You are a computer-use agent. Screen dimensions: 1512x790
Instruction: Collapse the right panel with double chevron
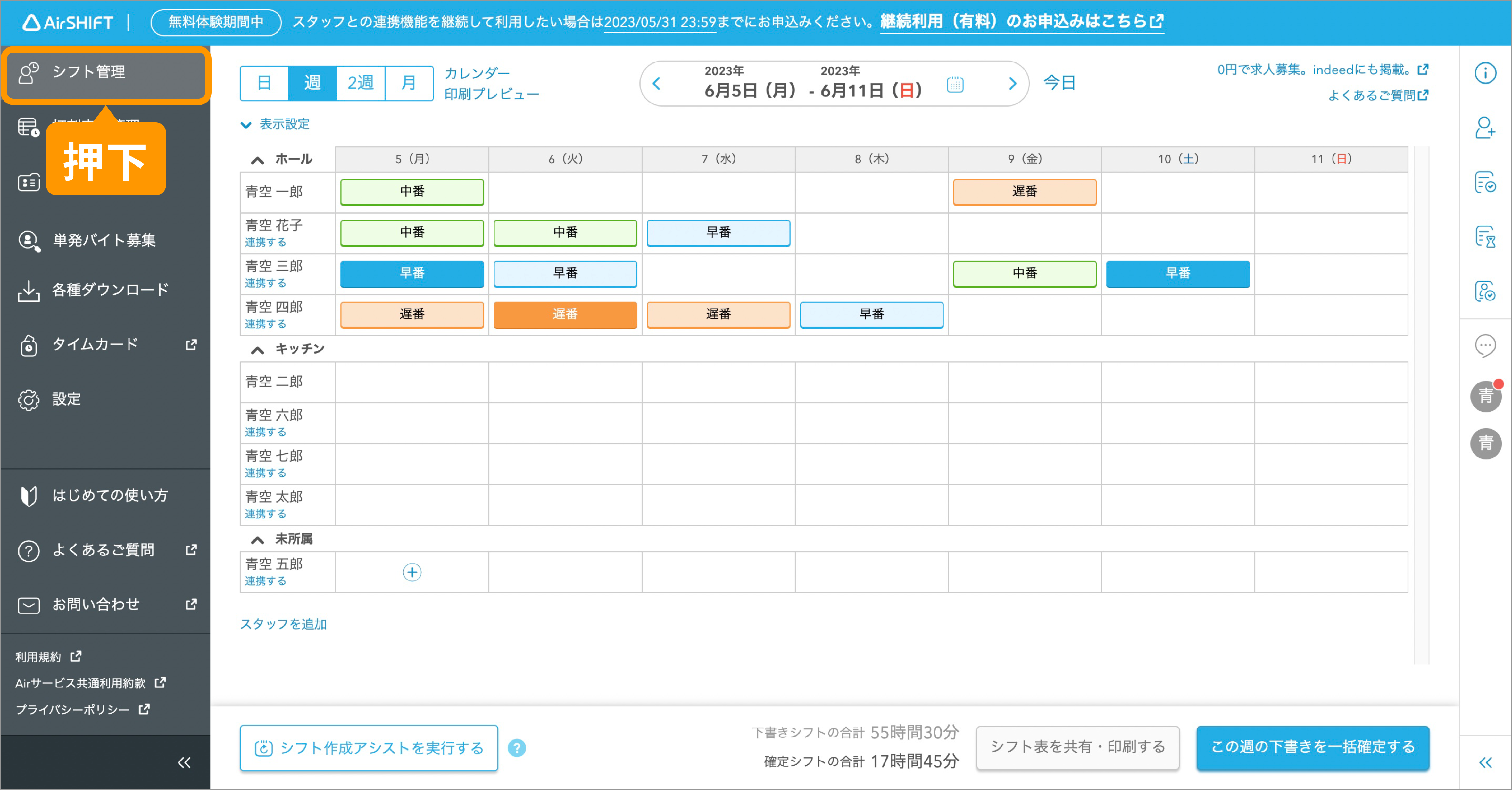[x=1485, y=762]
